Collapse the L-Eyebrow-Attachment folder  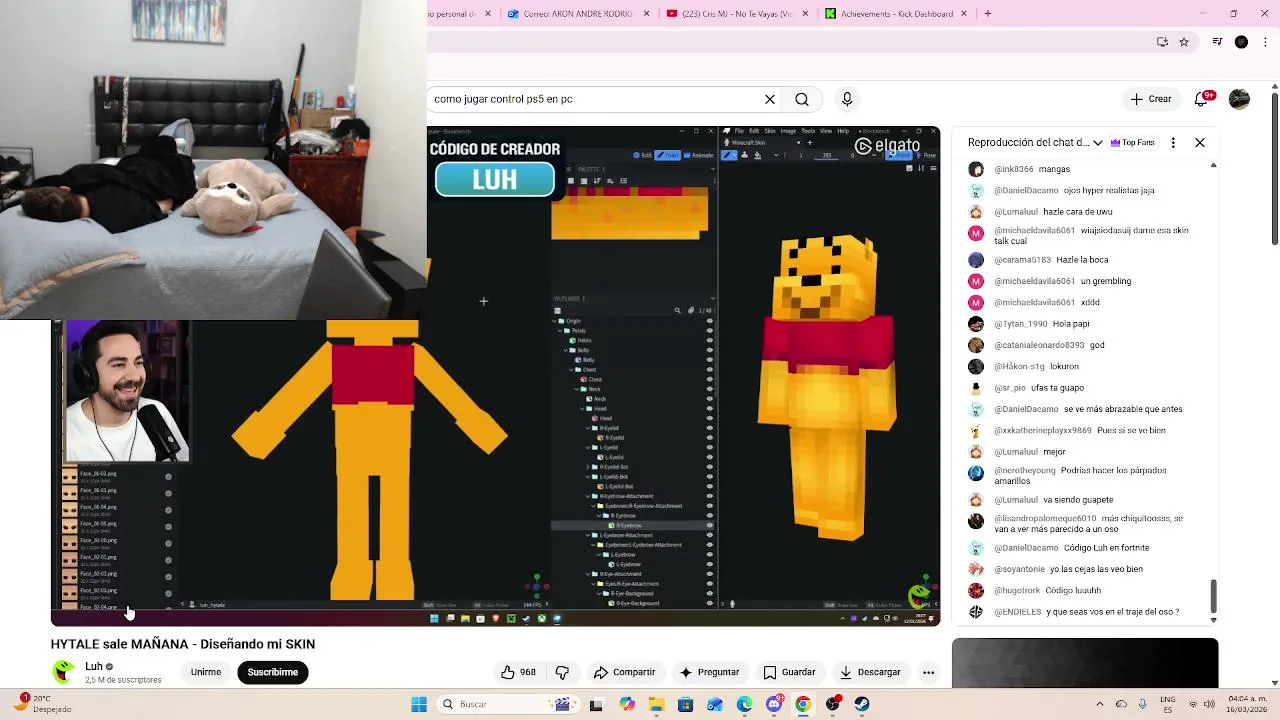pyautogui.click(x=587, y=535)
